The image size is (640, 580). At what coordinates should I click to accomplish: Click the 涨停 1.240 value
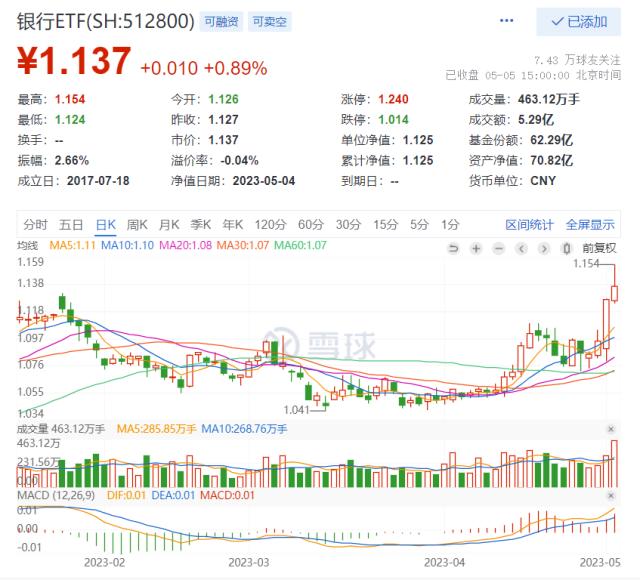(x=393, y=99)
